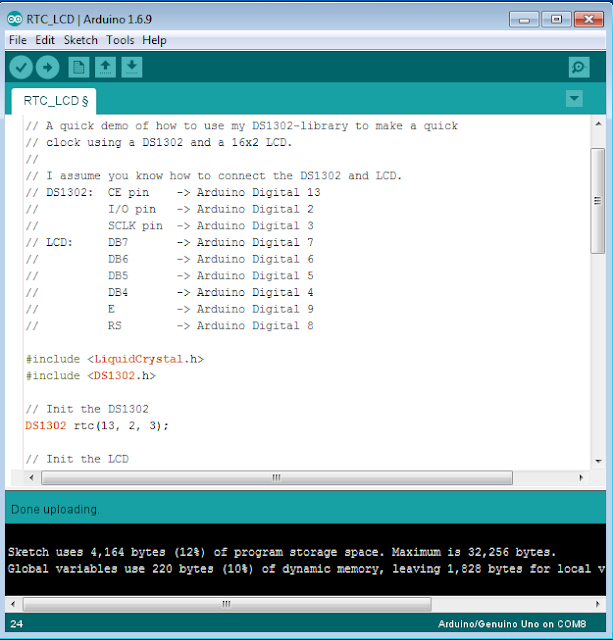Open an existing sketch
This screenshot has height=640, width=613.
point(105,67)
